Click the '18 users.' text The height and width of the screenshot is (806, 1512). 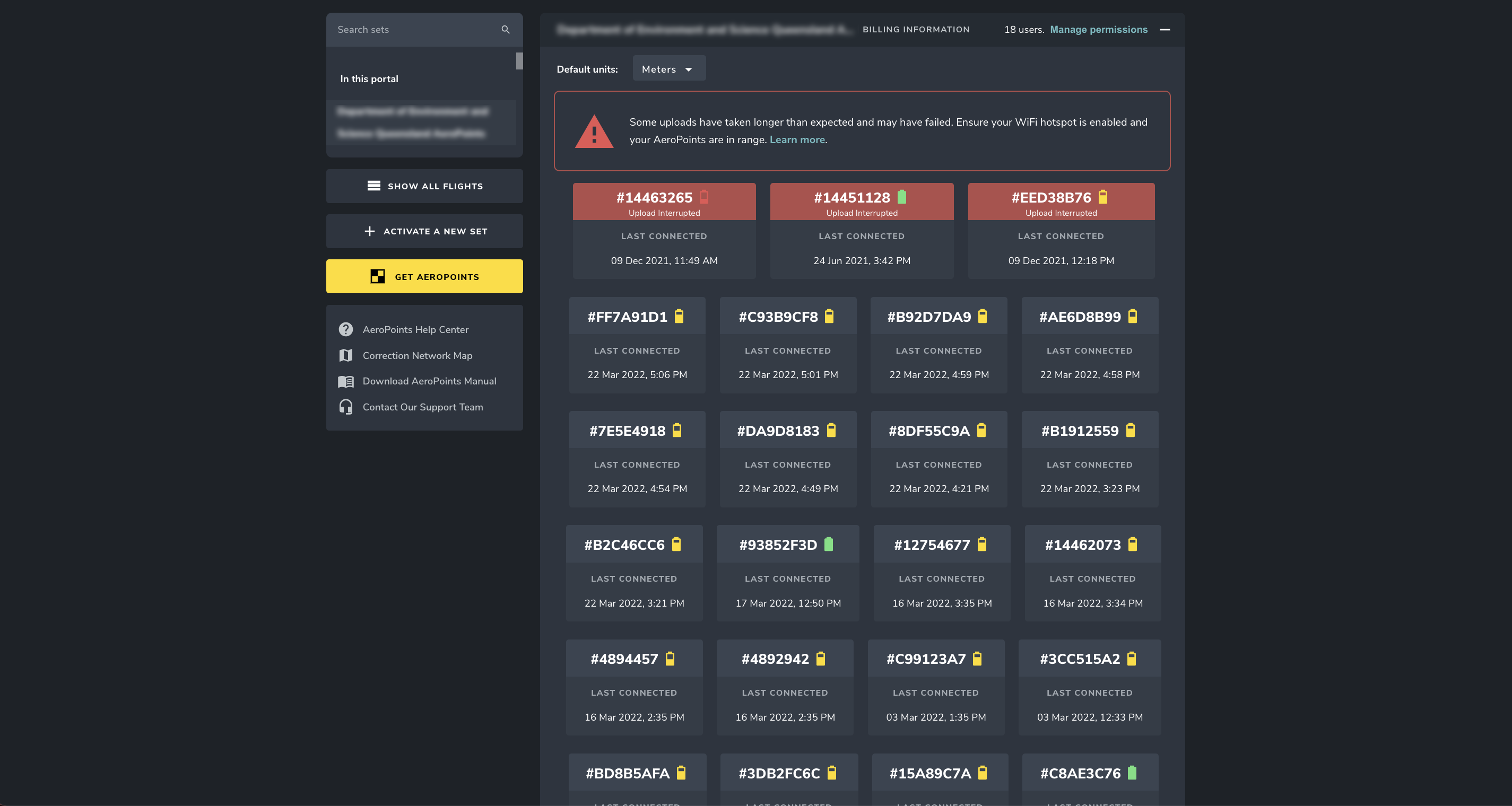(x=1024, y=29)
